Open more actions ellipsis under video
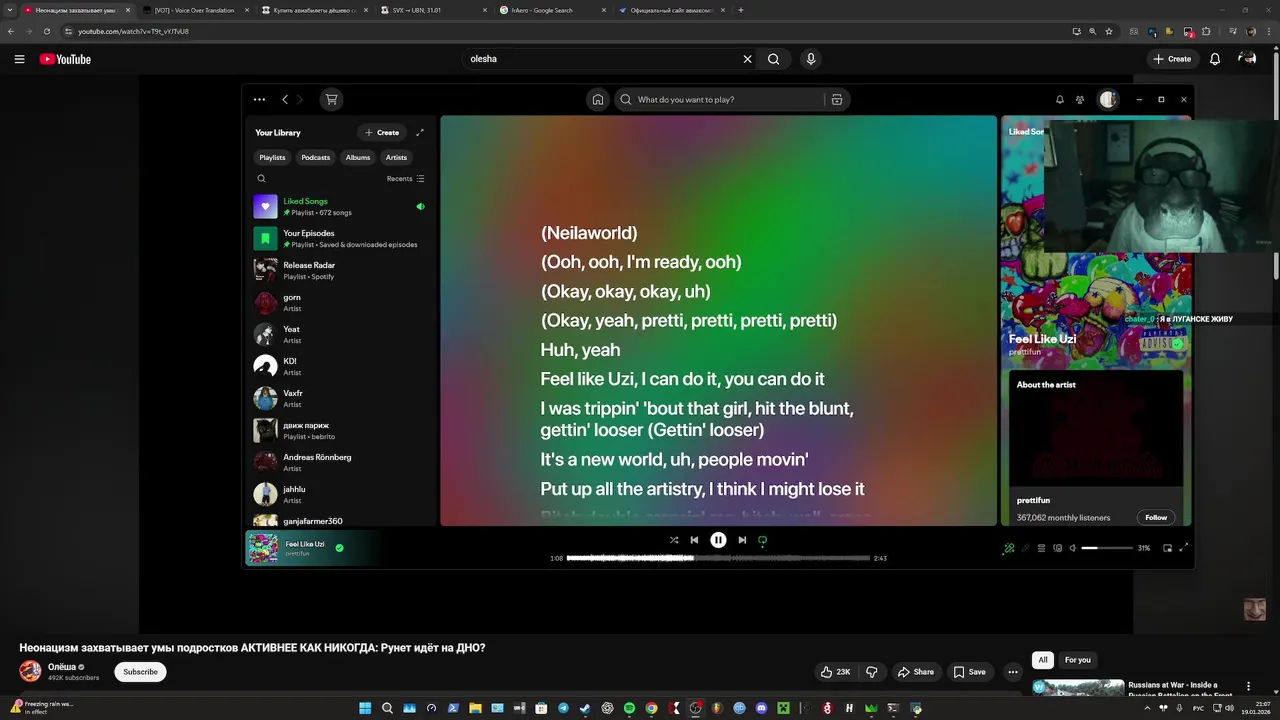 point(1013,672)
